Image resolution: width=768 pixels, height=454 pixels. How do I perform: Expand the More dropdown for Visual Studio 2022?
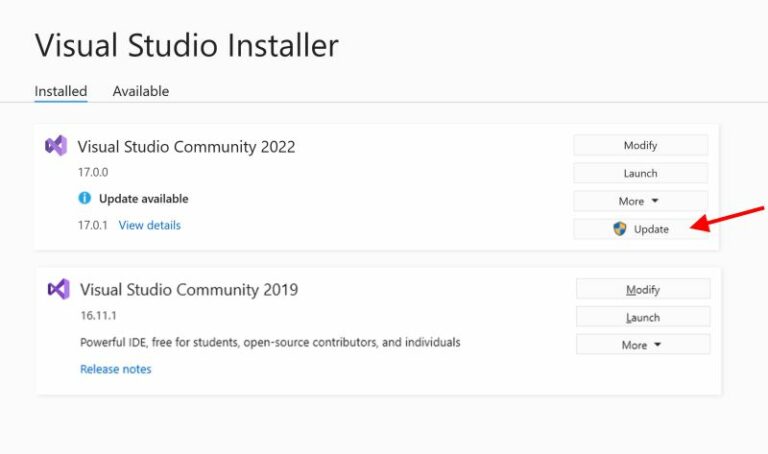tap(640, 201)
